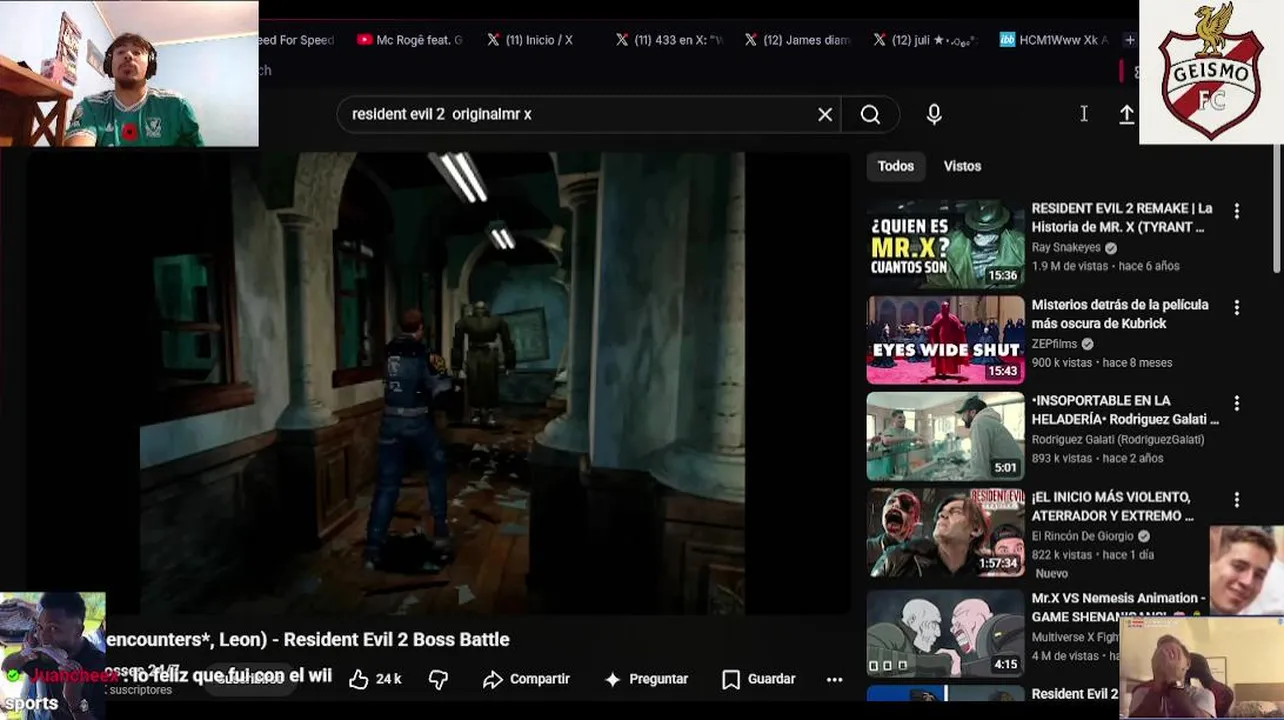1284x720 pixels.
Task: Open Mr.X VS Nemesis Animation thumbnail
Action: click(945, 634)
